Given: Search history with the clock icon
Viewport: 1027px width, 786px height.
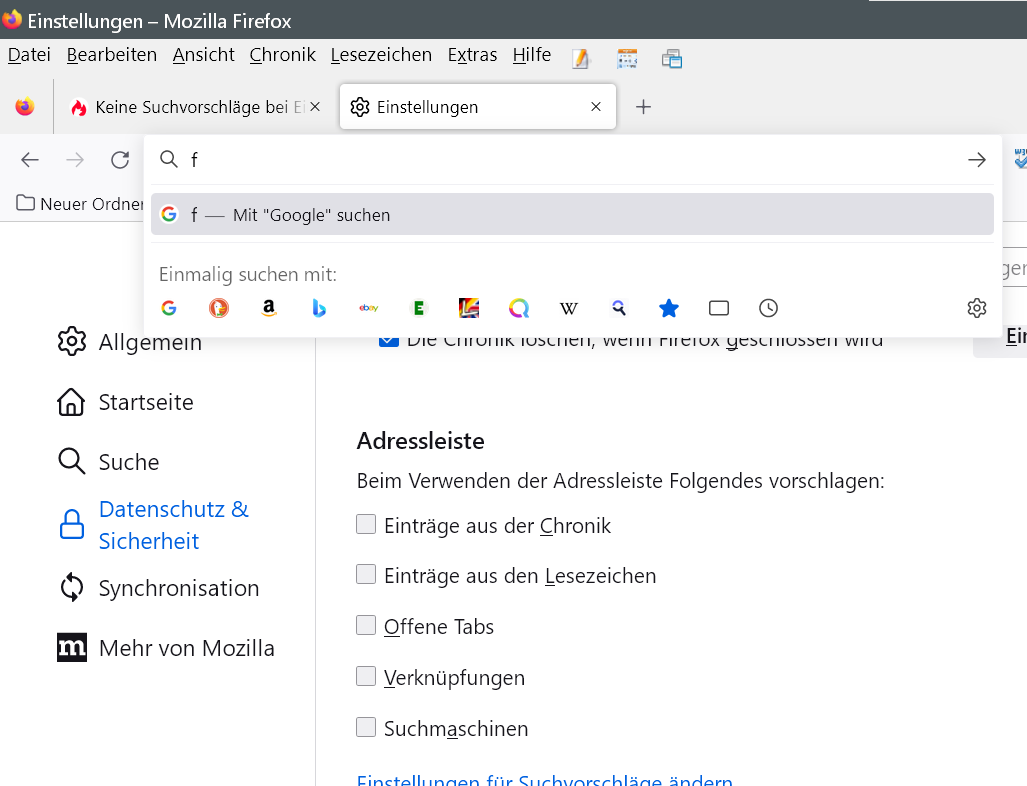Looking at the screenshot, I should pos(768,308).
